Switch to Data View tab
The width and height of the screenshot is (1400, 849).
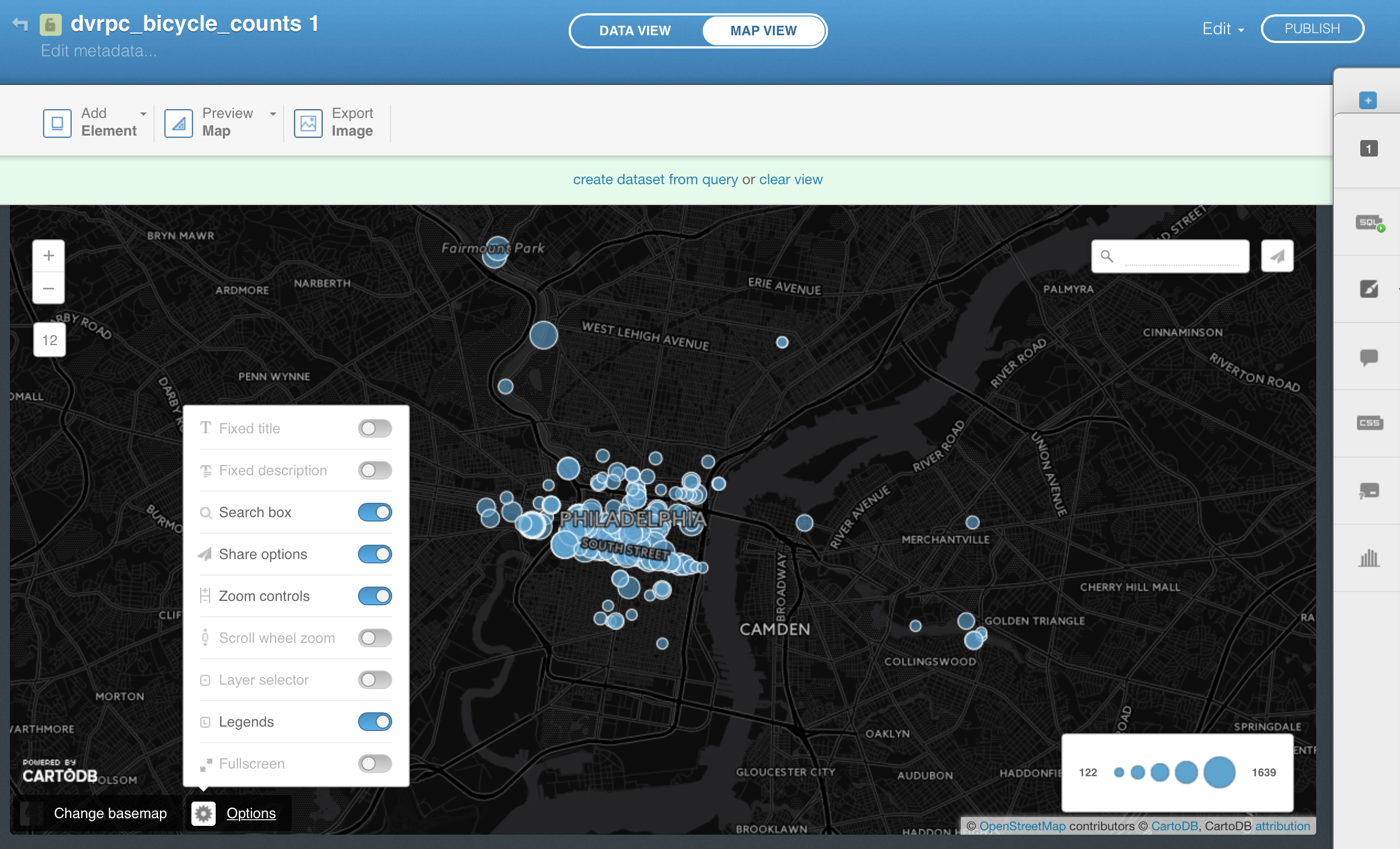[x=635, y=31]
